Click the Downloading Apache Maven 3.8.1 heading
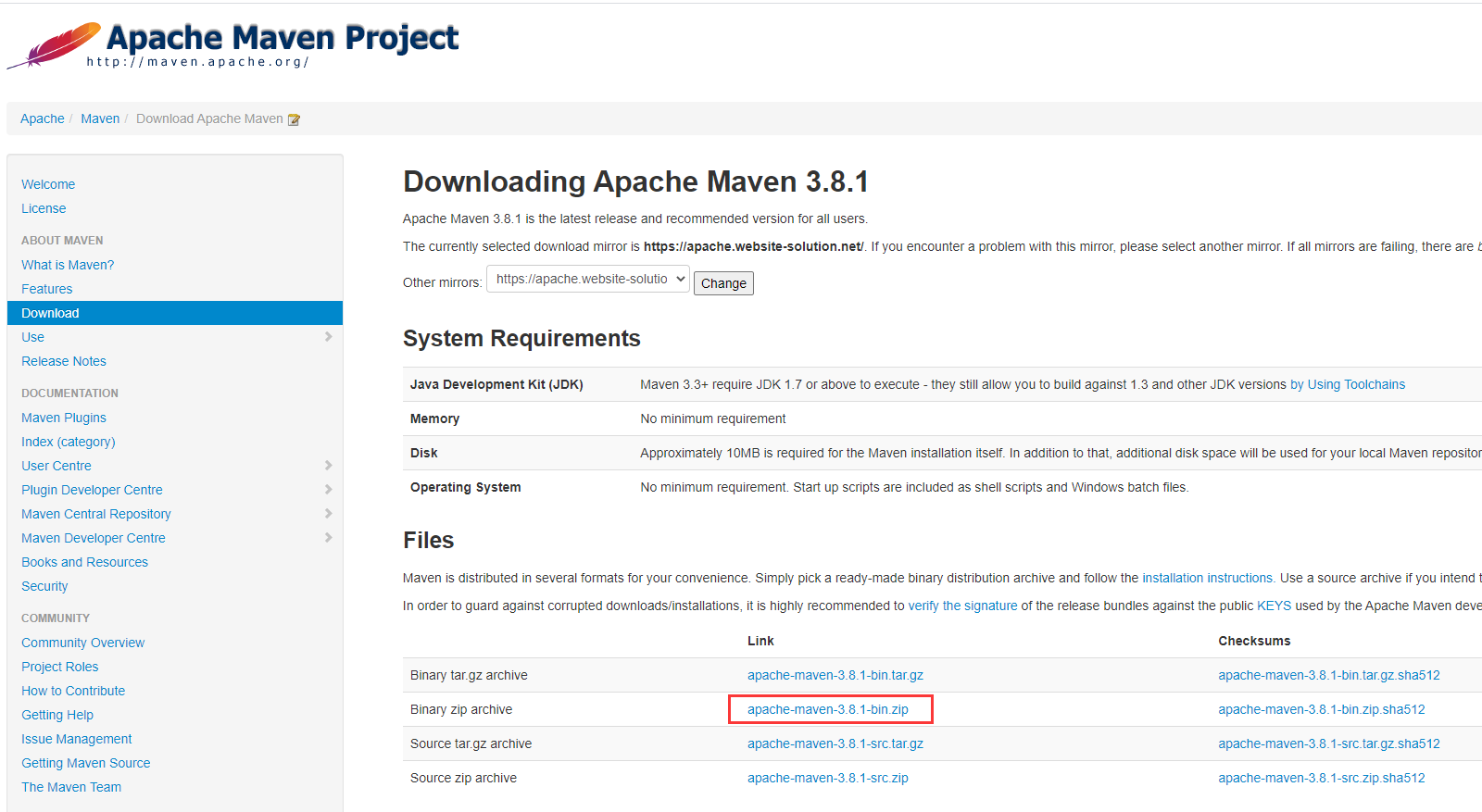1482x812 pixels. [x=635, y=181]
